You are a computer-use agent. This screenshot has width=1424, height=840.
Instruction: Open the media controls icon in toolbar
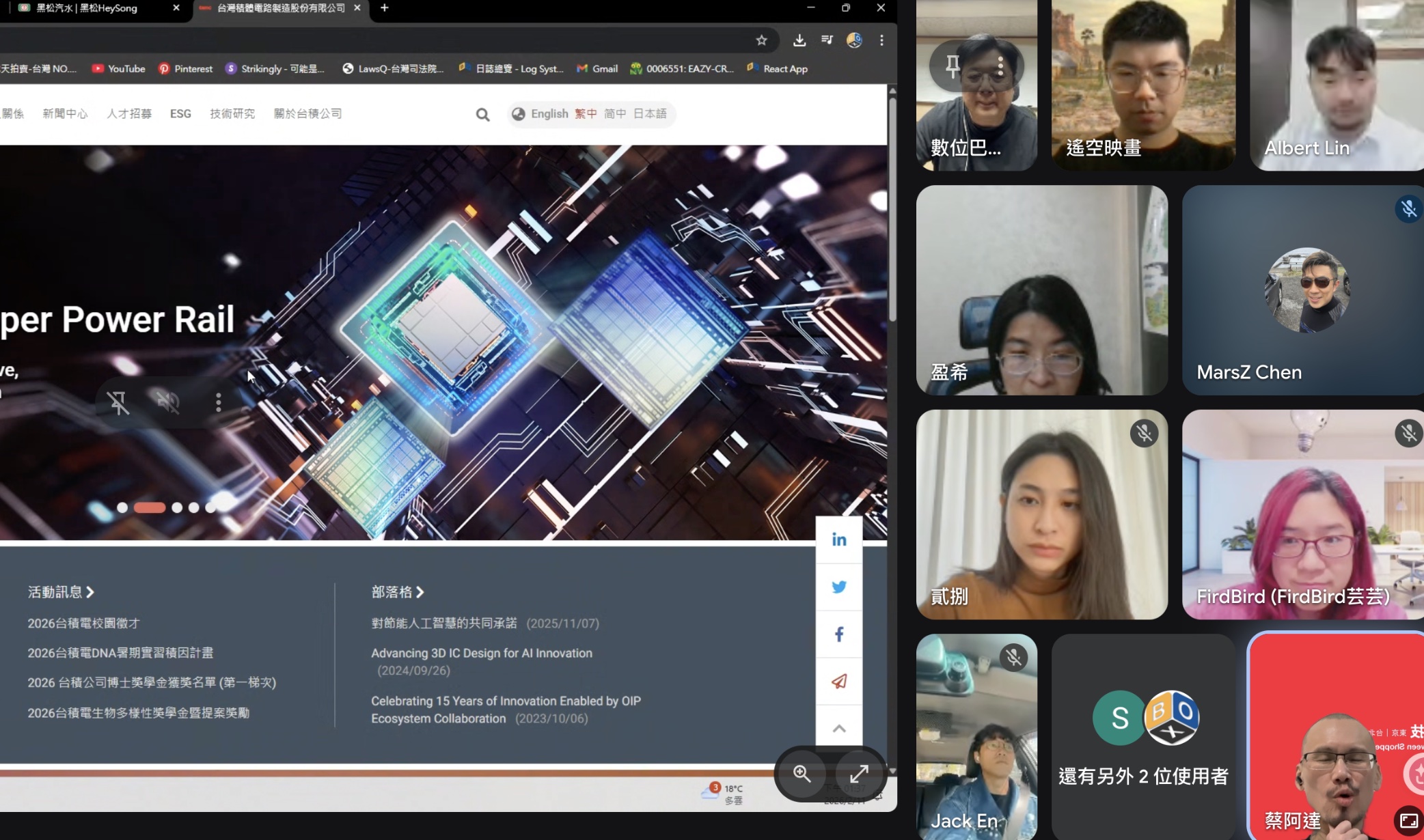(827, 40)
